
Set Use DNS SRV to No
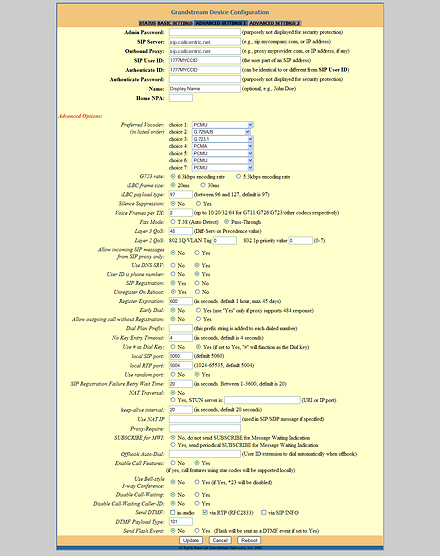173,265
